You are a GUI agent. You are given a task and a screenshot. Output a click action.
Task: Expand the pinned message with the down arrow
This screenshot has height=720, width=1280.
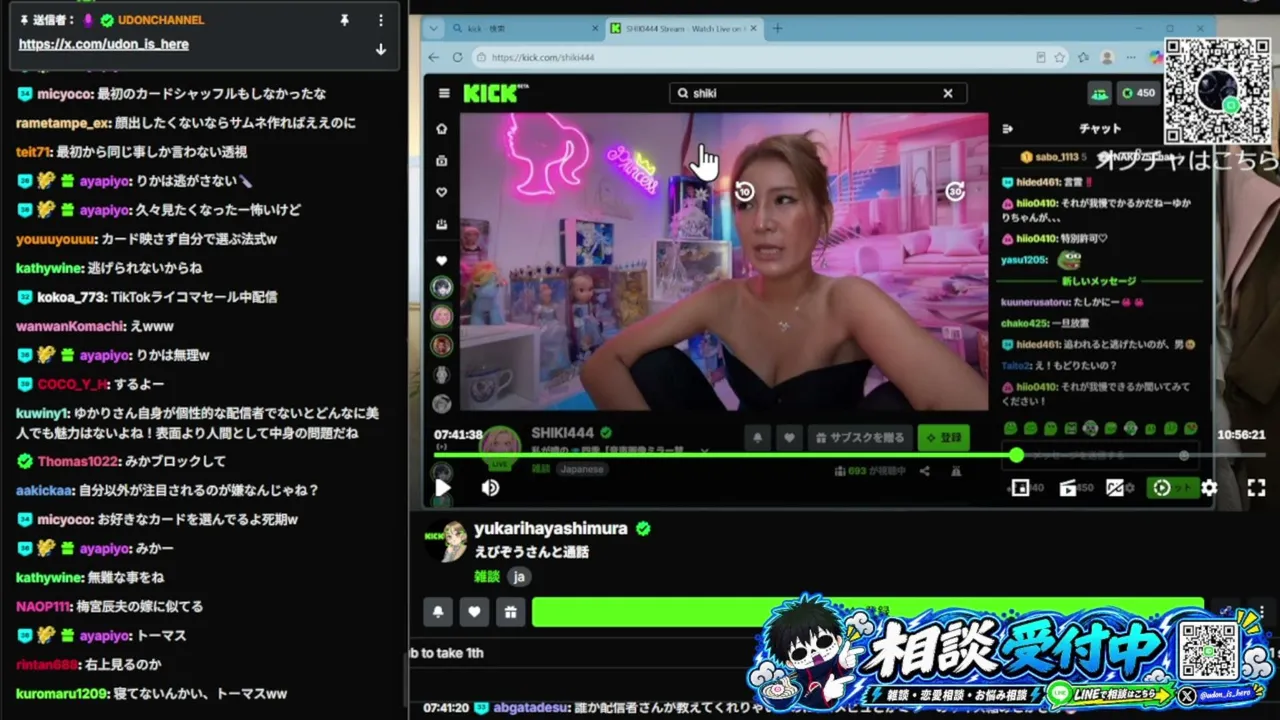coord(380,49)
